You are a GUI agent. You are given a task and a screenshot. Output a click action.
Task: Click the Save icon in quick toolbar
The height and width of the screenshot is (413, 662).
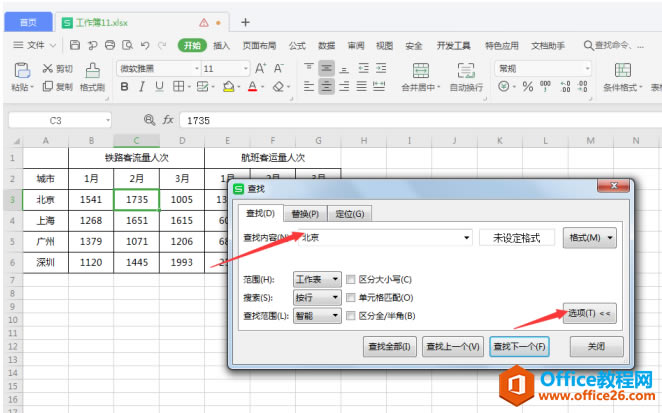click(x=75, y=45)
